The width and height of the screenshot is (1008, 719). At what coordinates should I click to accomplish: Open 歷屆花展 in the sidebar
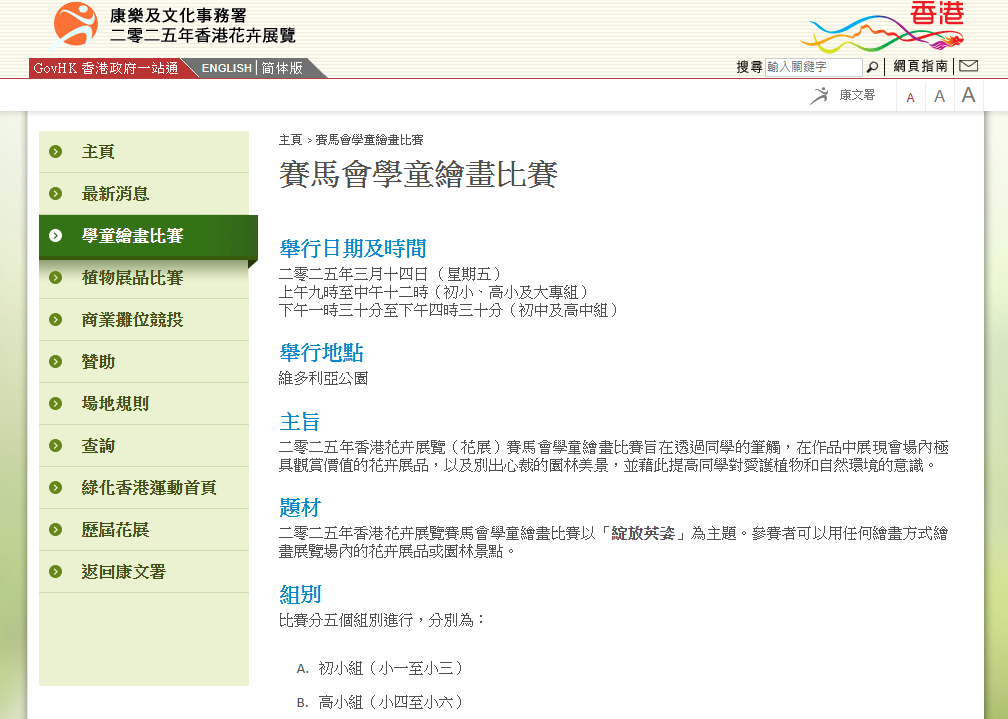tap(115, 530)
